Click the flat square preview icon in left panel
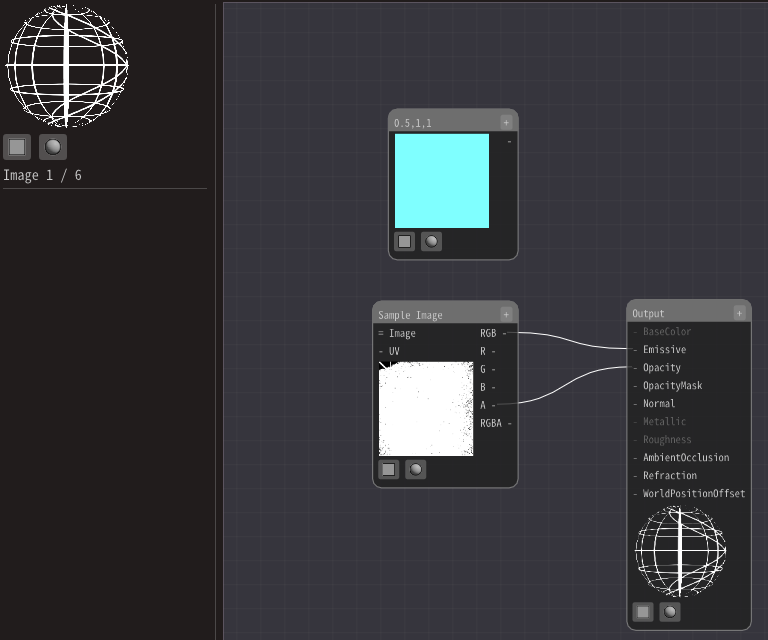The image size is (768, 640). [x=17, y=147]
